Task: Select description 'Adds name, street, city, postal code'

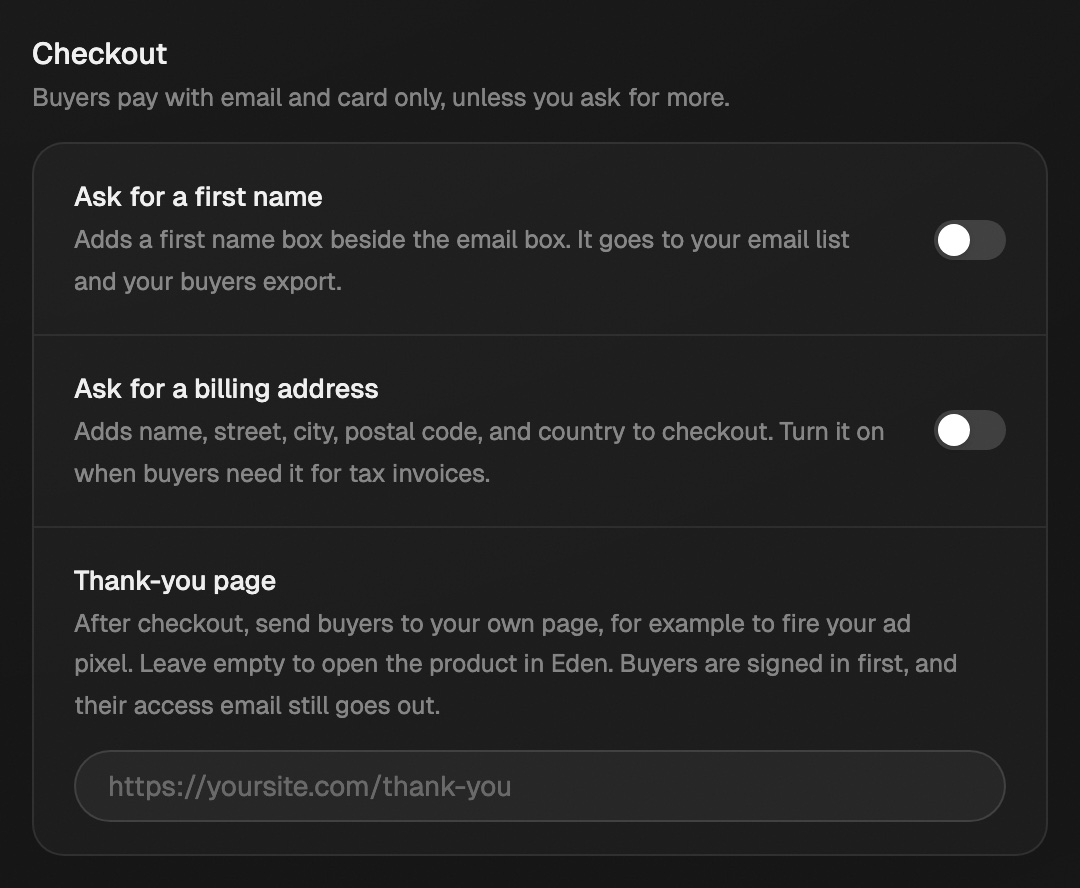Action: pos(479,453)
